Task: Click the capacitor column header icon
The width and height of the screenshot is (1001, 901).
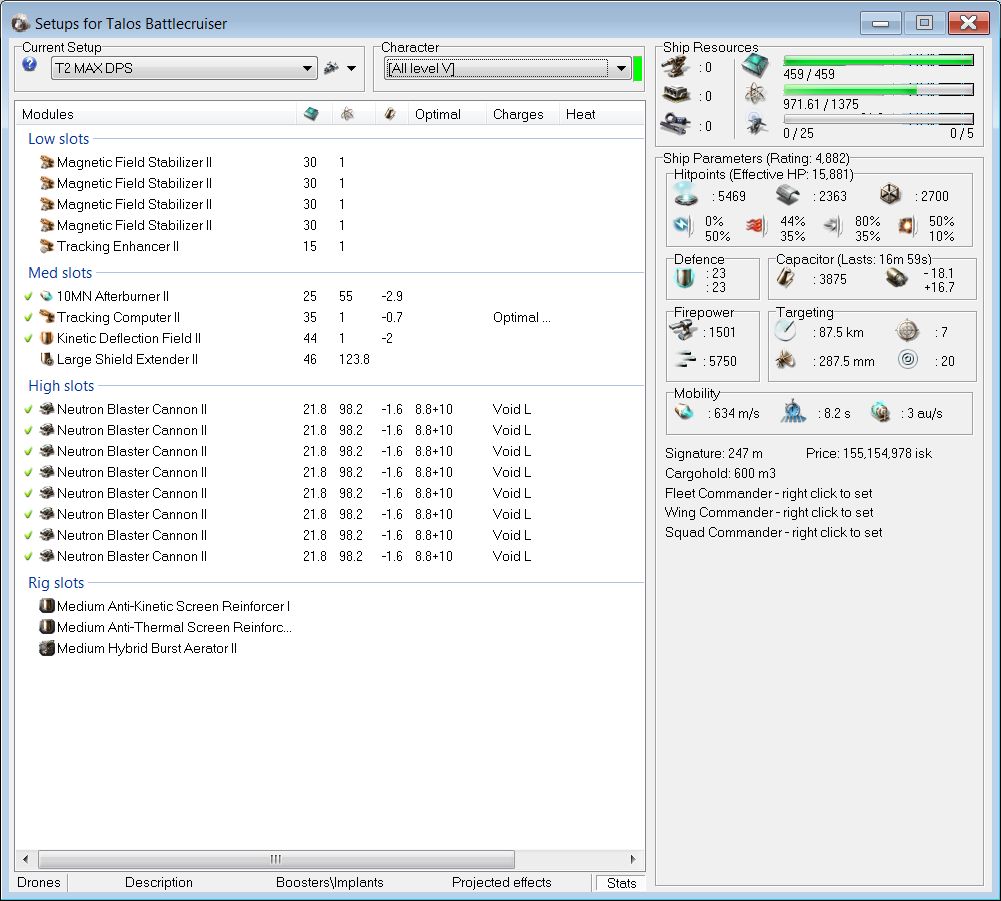Action: [x=389, y=114]
